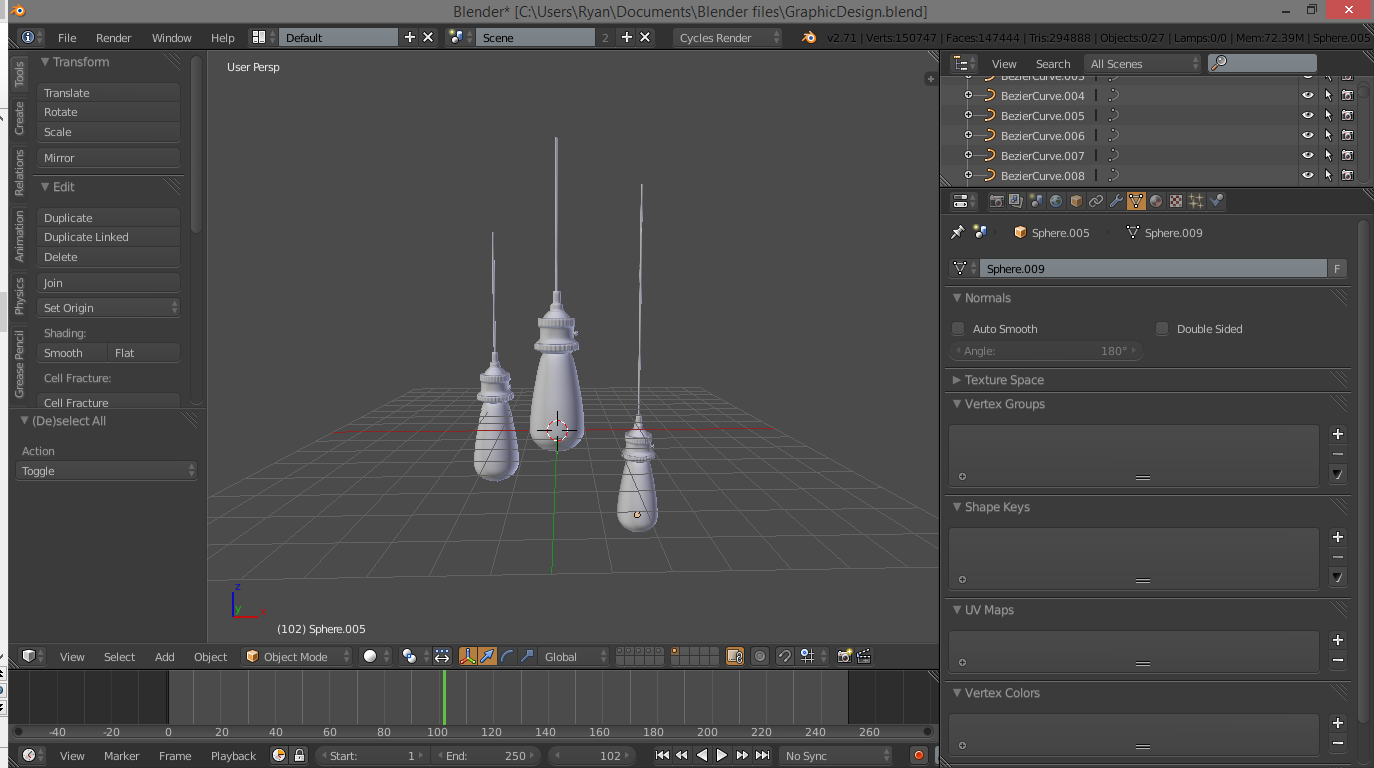Open the Render properties camera tab
The height and width of the screenshot is (768, 1374).
click(996, 201)
